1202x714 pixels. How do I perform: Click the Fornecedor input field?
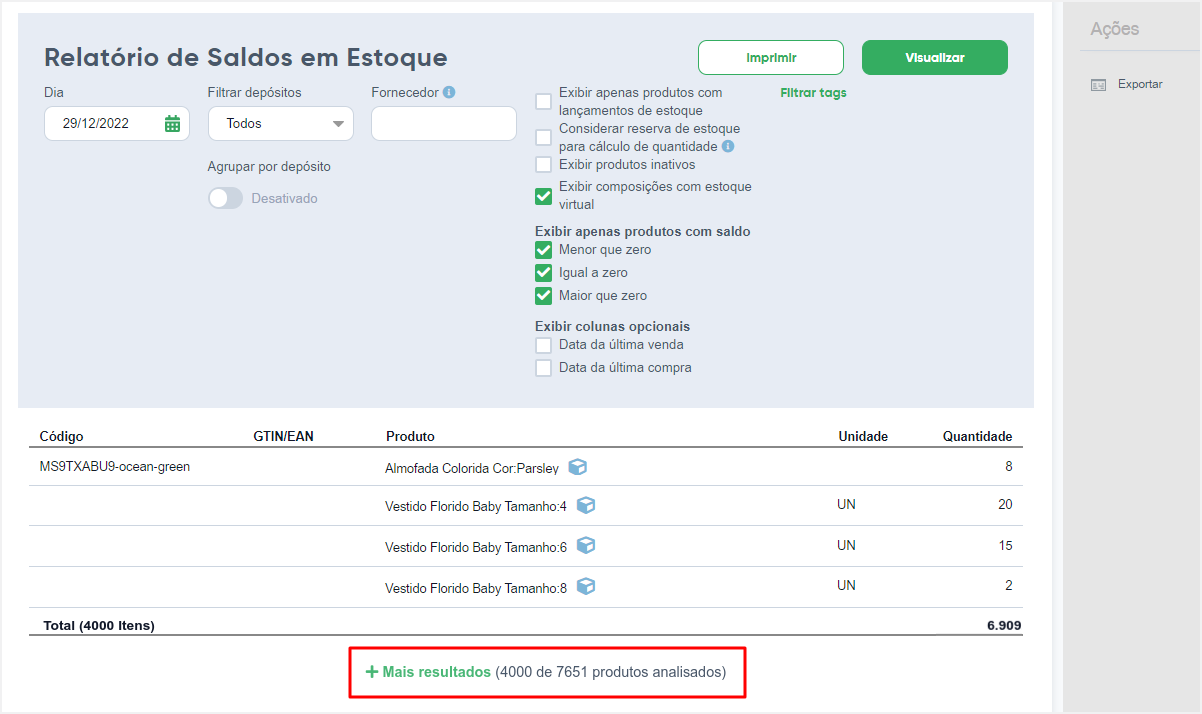pos(444,123)
